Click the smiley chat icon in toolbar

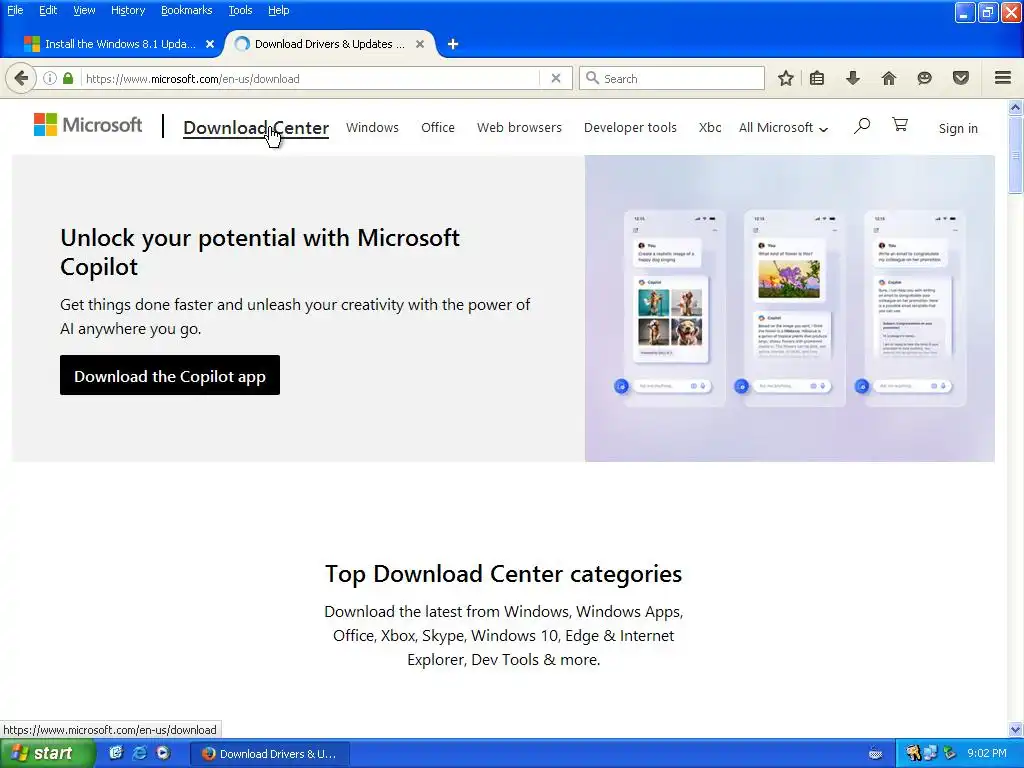click(924, 78)
